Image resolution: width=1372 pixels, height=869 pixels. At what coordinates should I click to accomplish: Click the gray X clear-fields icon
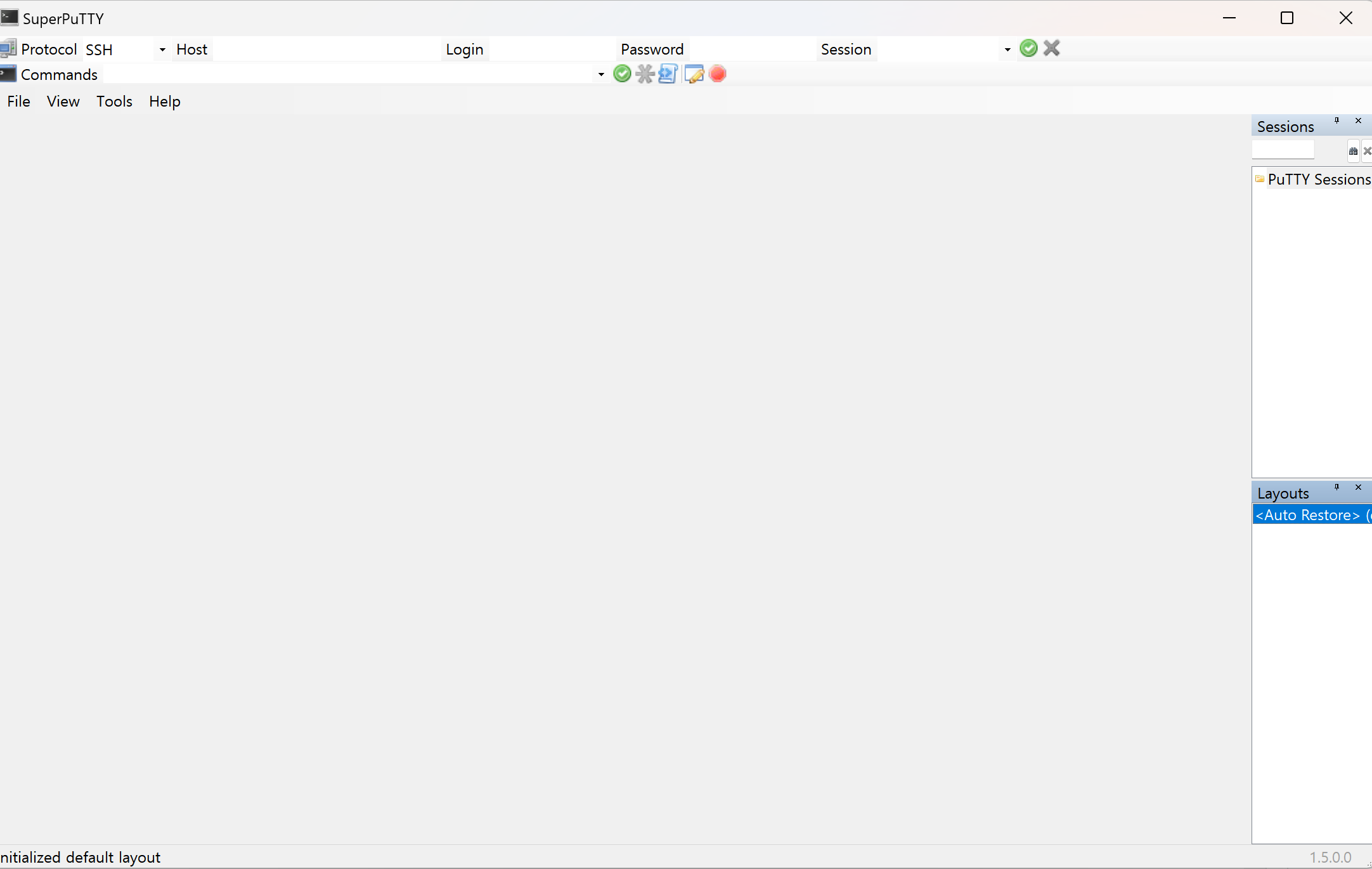coord(1052,48)
